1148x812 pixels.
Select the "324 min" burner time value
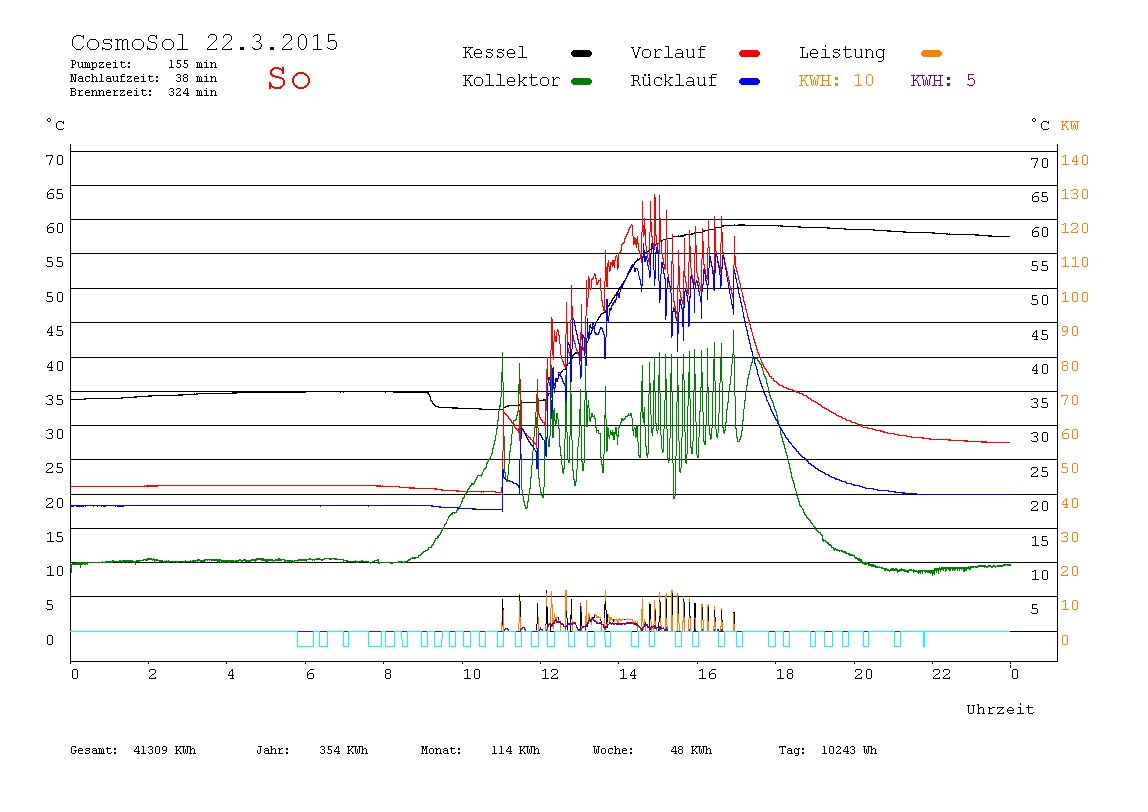pyautogui.click(x=193, y=92)
